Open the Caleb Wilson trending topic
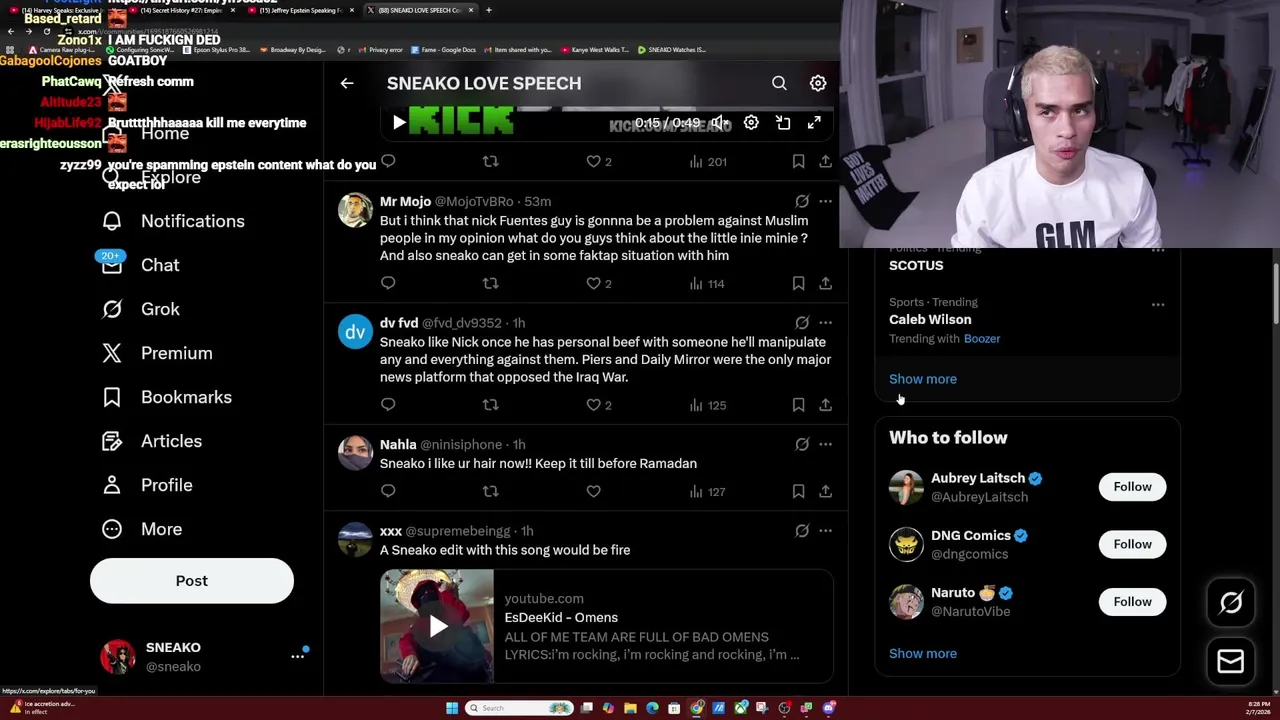Screen dimensions: 1280x720 pyautogui.click(x=930, y=319)
